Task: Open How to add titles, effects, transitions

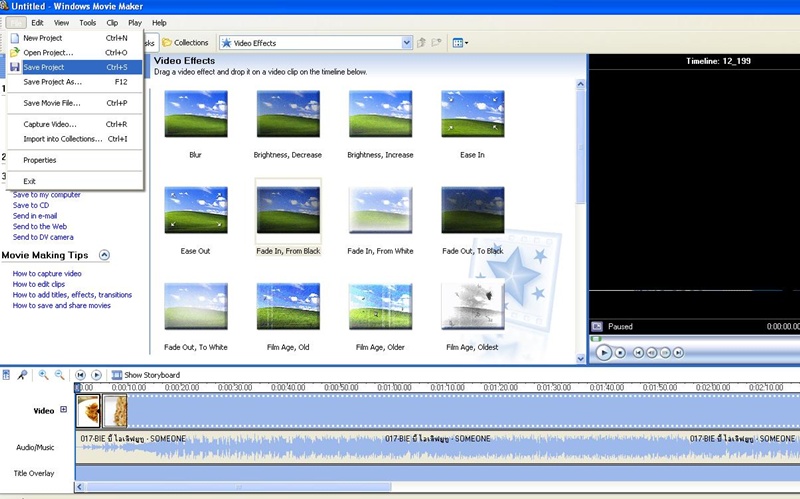Action: pyautogui.click(x=72, y=295)
